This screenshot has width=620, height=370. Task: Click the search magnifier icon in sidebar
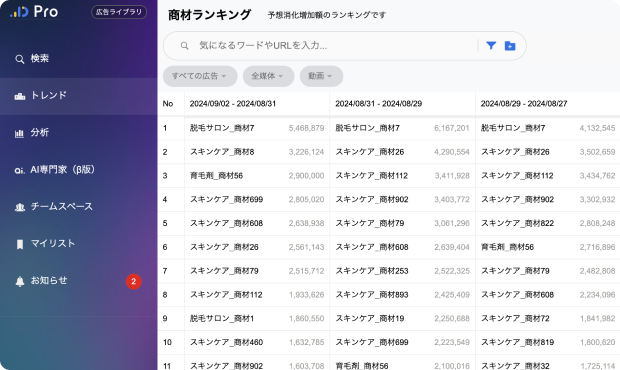pos(19,59)
